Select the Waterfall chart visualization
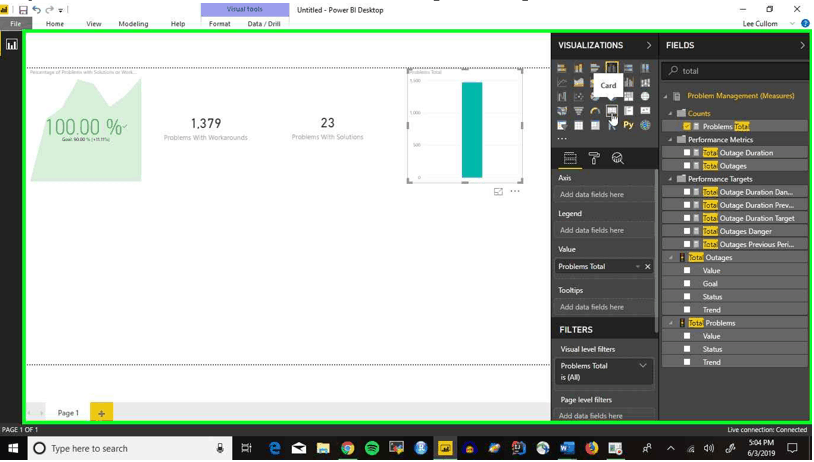The width and height of the screenshot is (814, 462). [x=562, y=97]
